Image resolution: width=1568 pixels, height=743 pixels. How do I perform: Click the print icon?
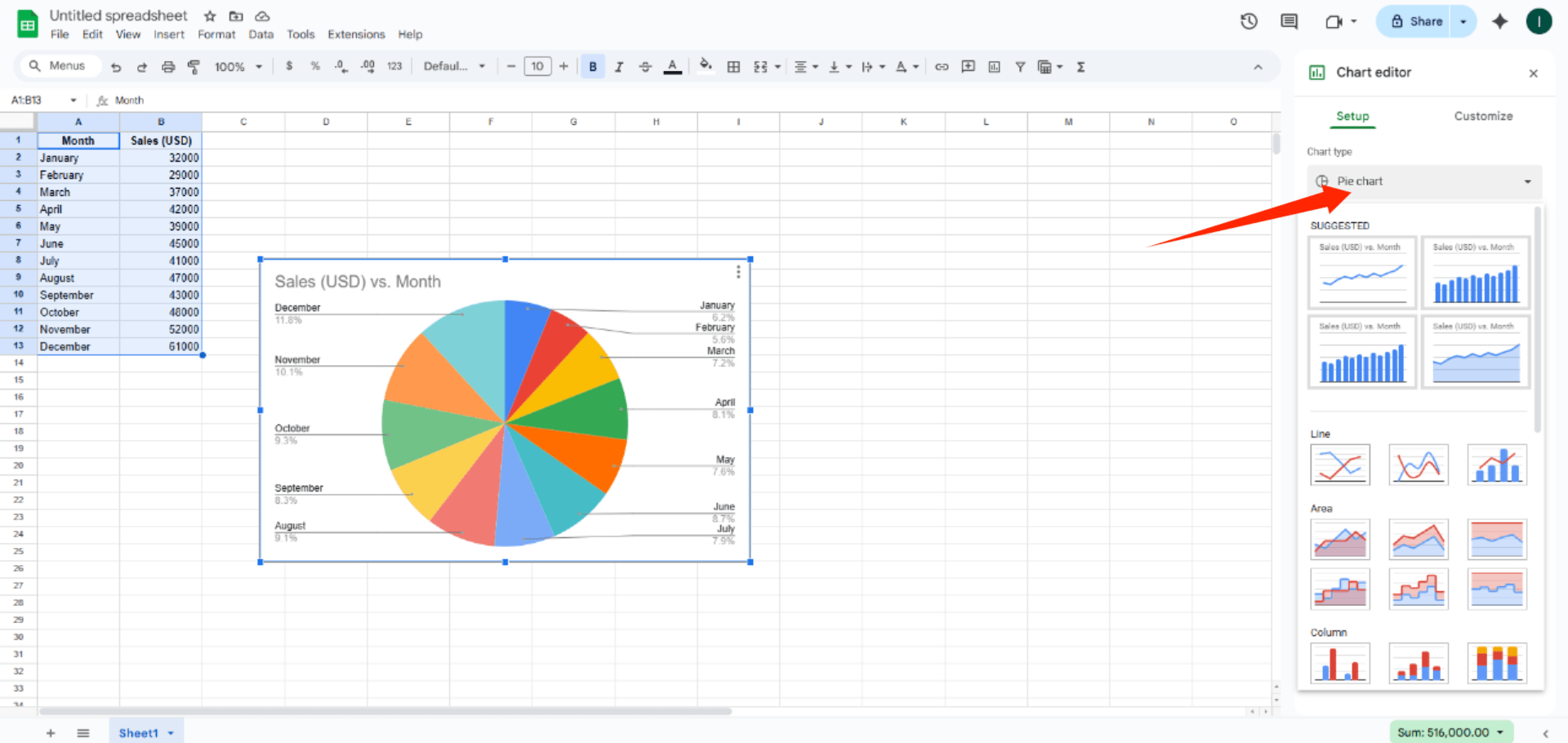click(x=168, y=67)
